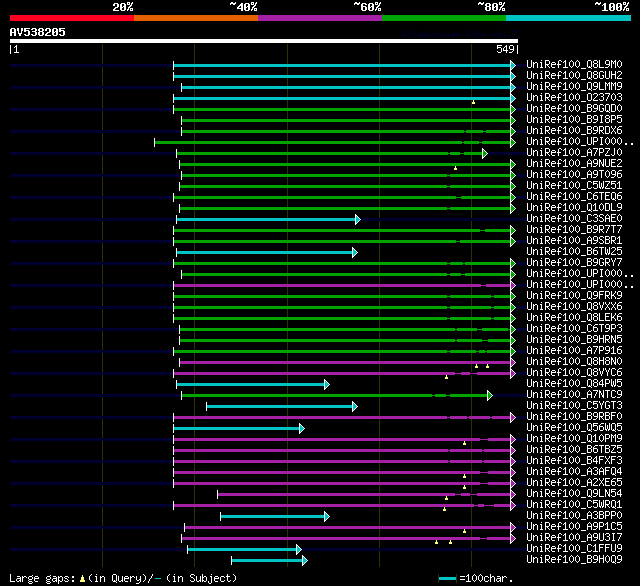Select the UniRef100_A7P916 label
640x586 pixels.
point(574,351)
